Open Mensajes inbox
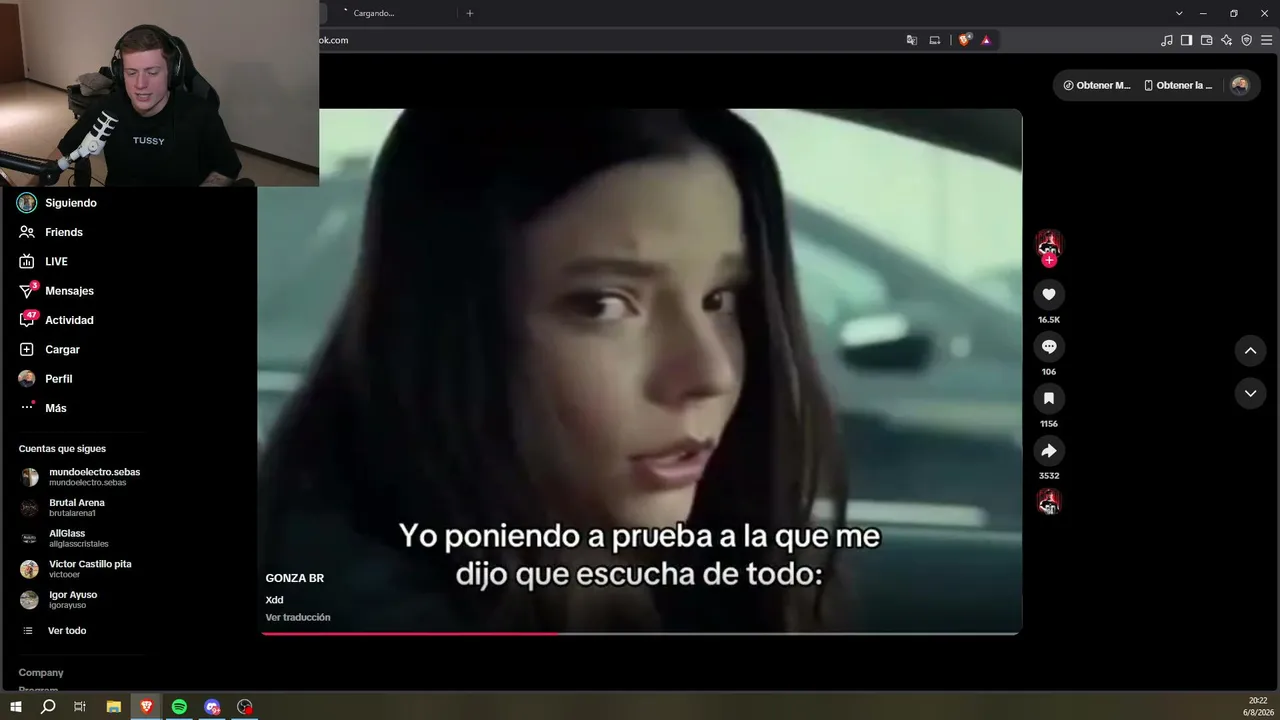This screenshot has width=1280, height=720. (x=69, y=291)
